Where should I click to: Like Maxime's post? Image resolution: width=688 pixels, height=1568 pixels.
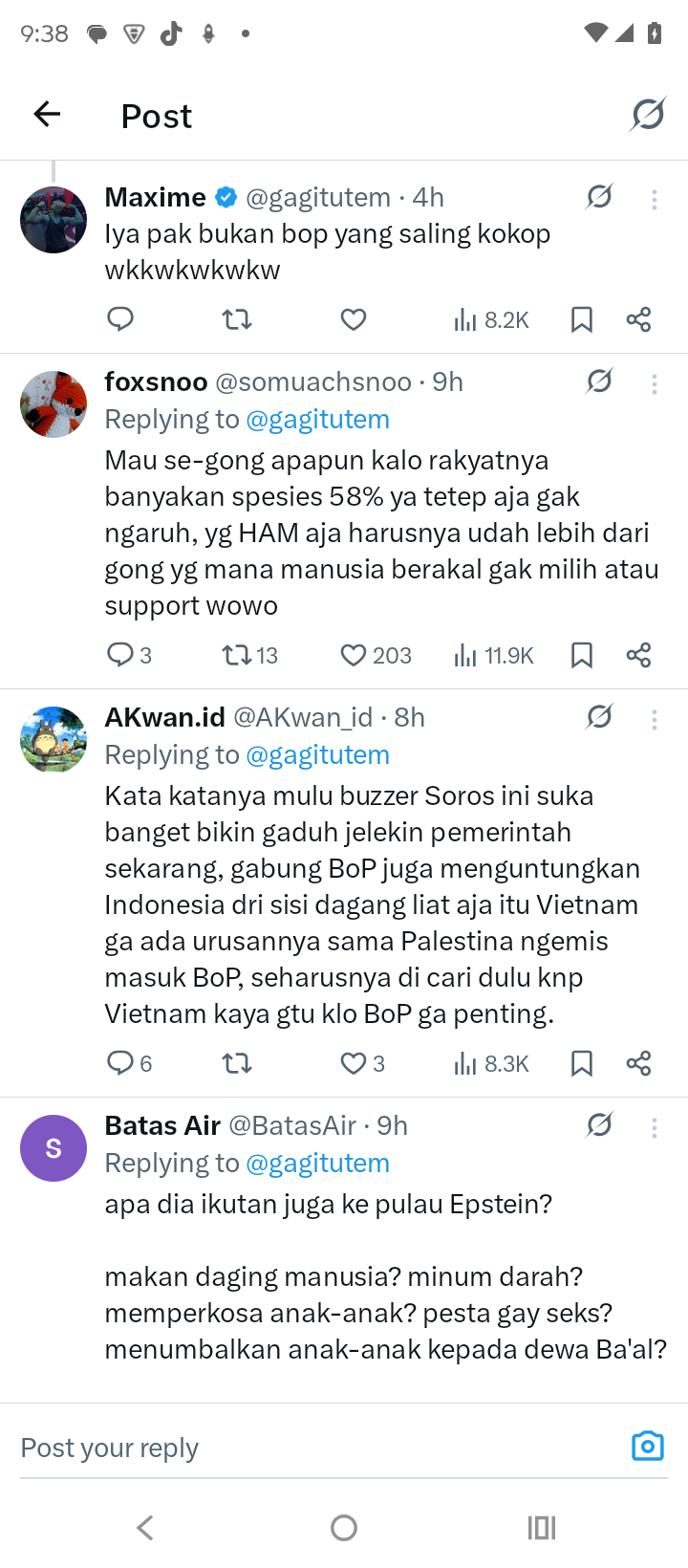(x=354, y=319)
